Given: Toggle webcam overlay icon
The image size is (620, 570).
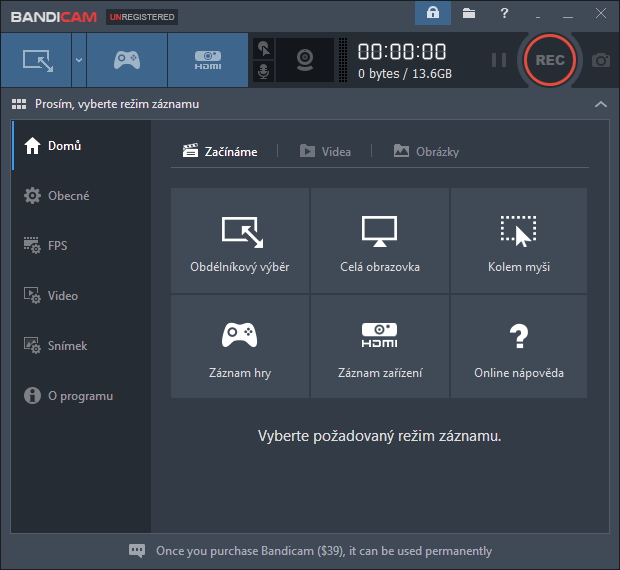Looking at the screenshot, I should (x=305, y=60).
